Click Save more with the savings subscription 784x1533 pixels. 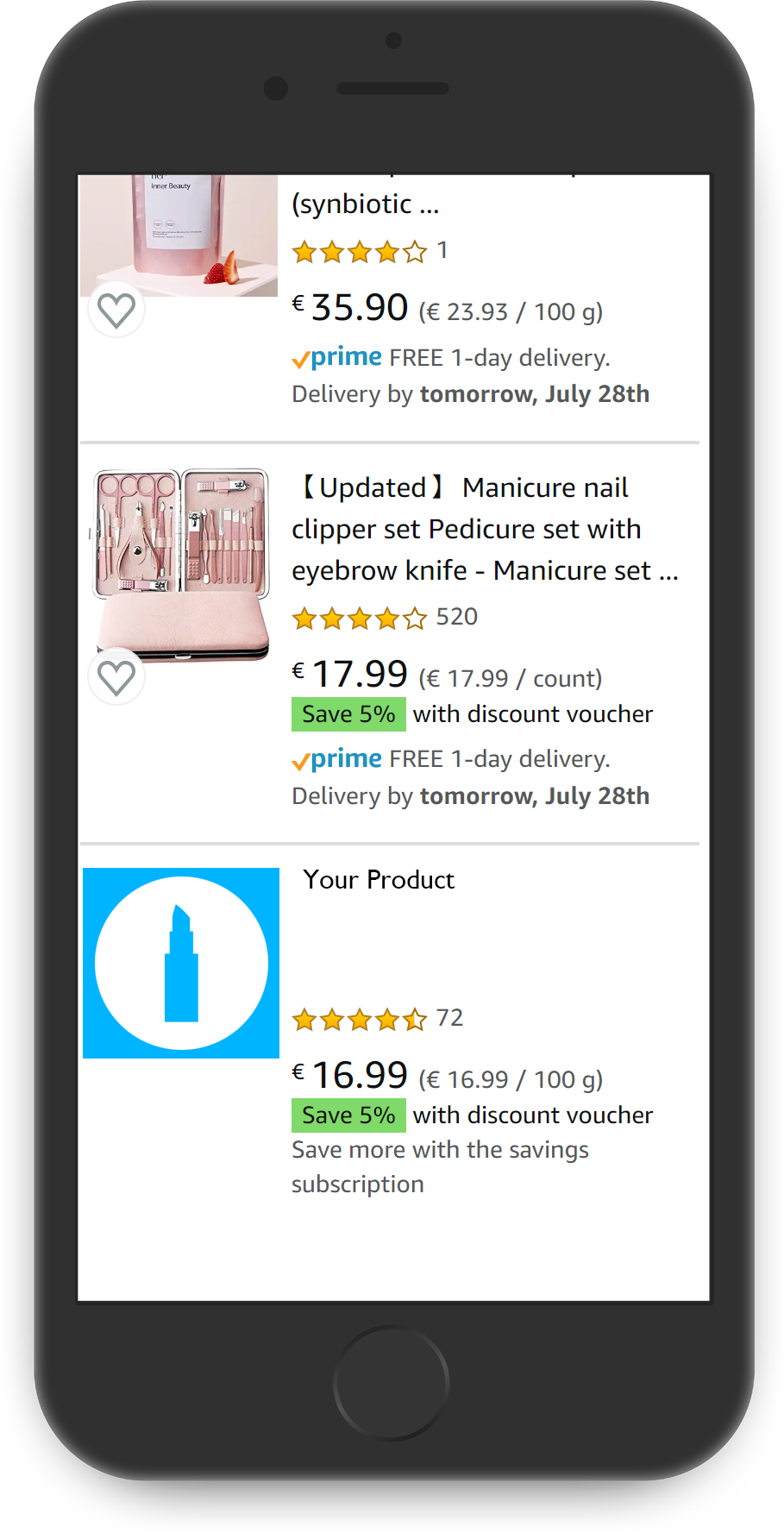[440, 1167]
